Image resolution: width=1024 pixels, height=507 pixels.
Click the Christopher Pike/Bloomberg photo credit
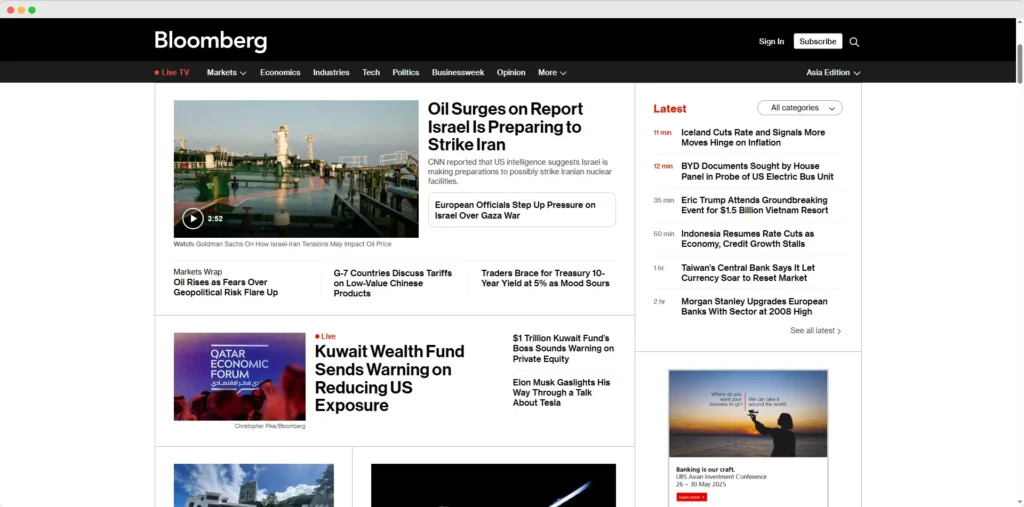[270, 426]
